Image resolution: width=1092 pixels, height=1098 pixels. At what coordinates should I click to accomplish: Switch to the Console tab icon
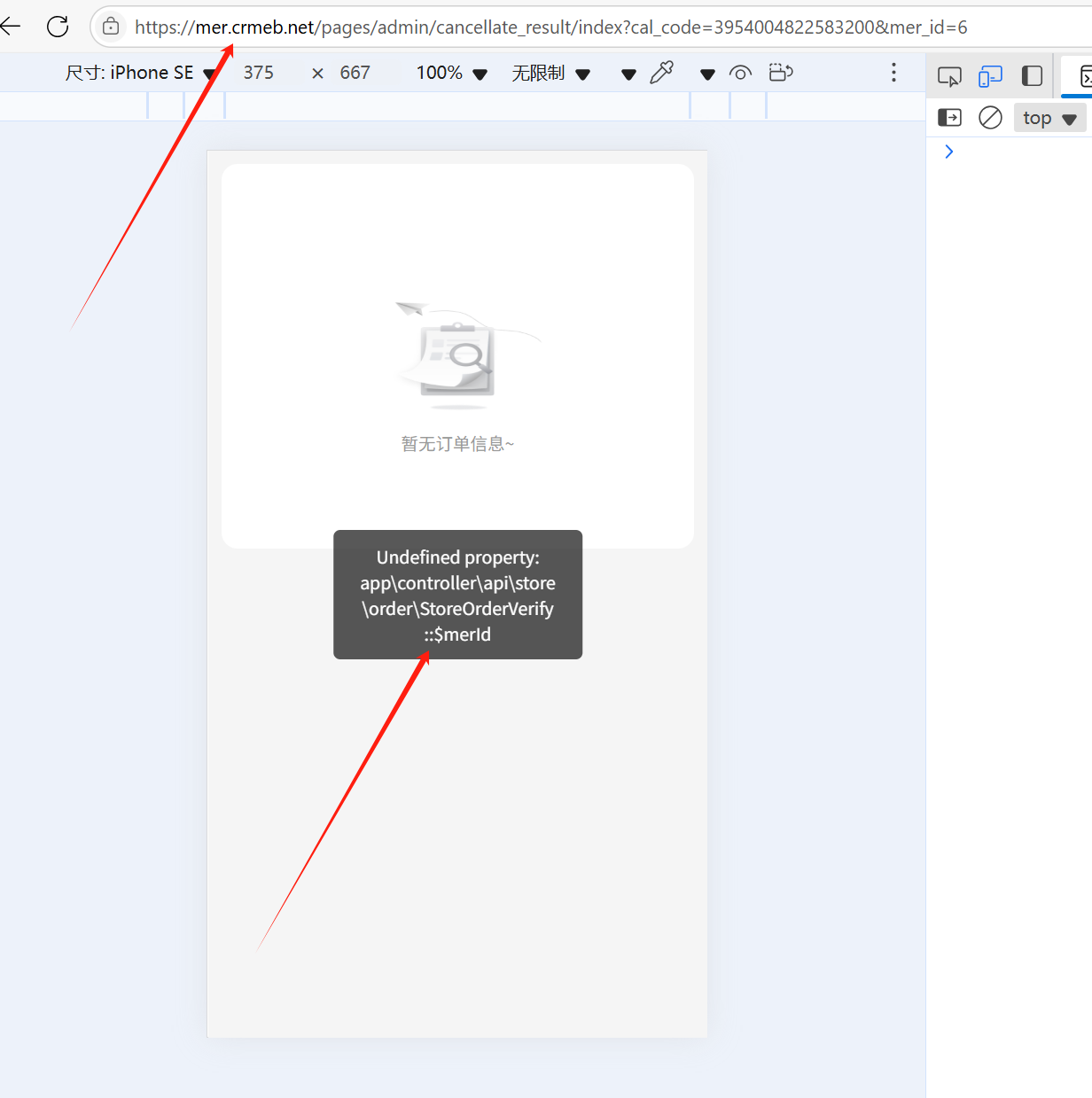[1084, 77]
